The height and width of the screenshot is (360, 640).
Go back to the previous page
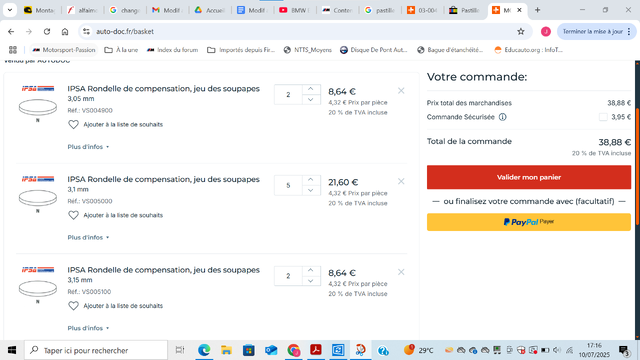11,31
